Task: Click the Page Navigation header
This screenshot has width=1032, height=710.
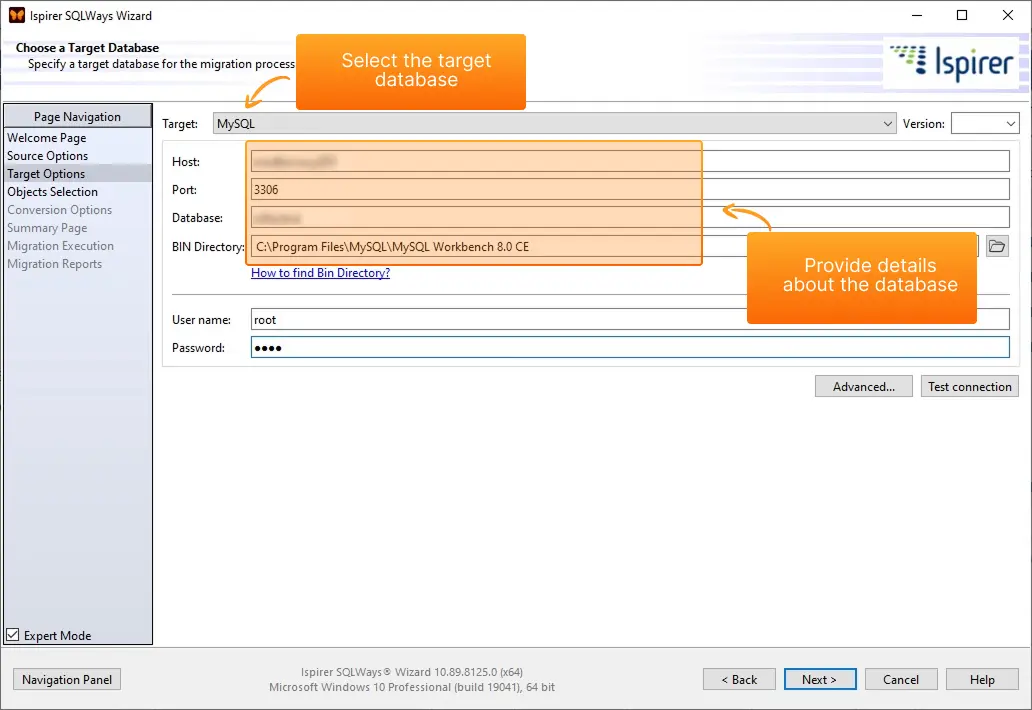Action: [x=78, y=116]
